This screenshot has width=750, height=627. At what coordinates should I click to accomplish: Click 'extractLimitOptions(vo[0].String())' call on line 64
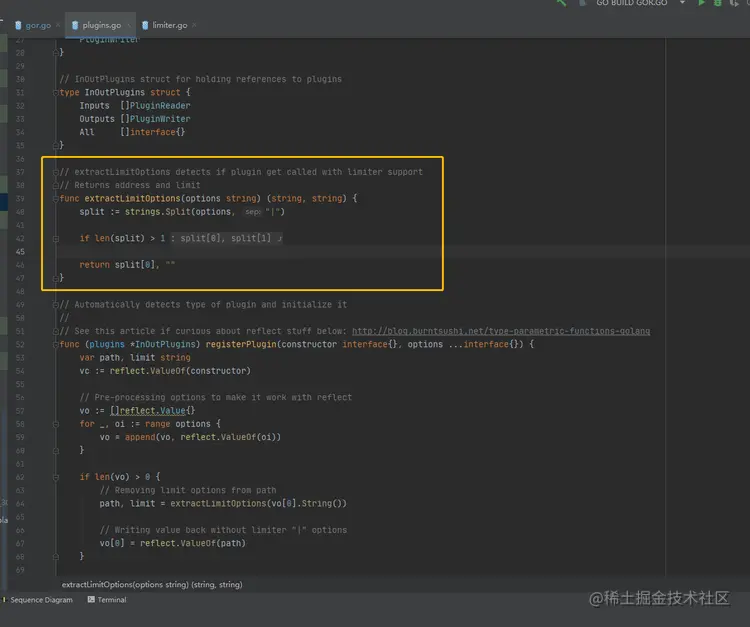[258, 503]
